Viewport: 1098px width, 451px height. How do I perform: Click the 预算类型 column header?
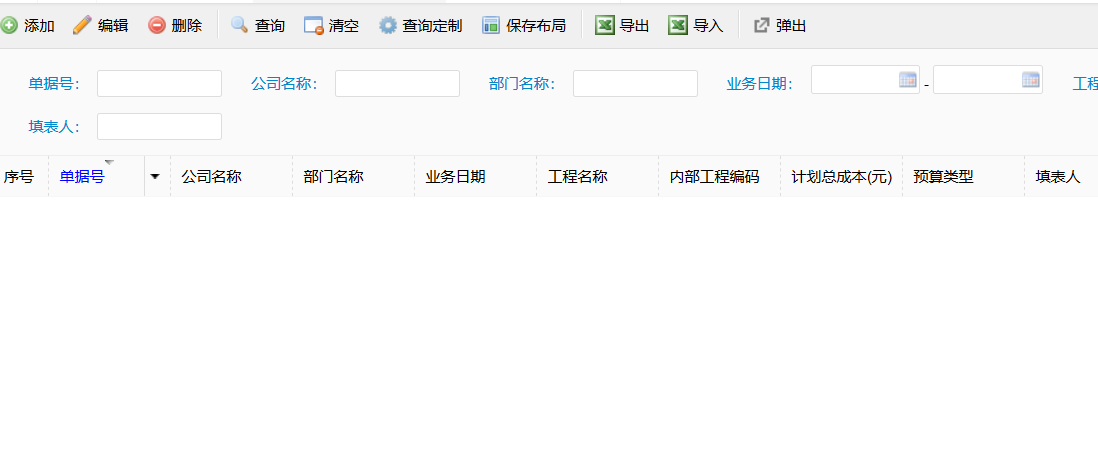tap(943, 177)
